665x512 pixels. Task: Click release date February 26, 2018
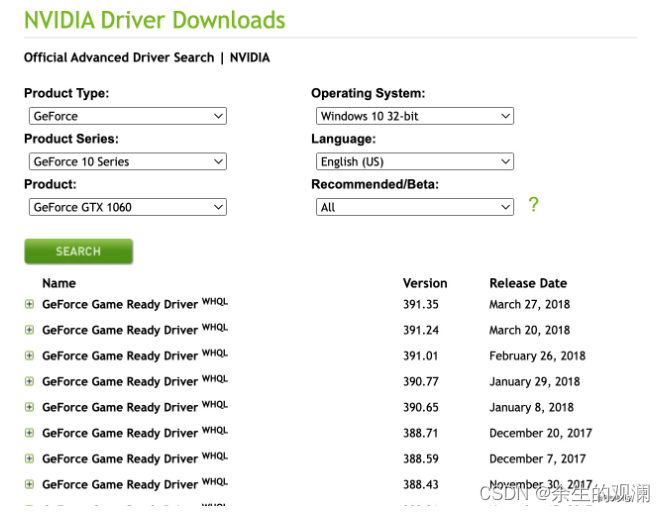537,356
